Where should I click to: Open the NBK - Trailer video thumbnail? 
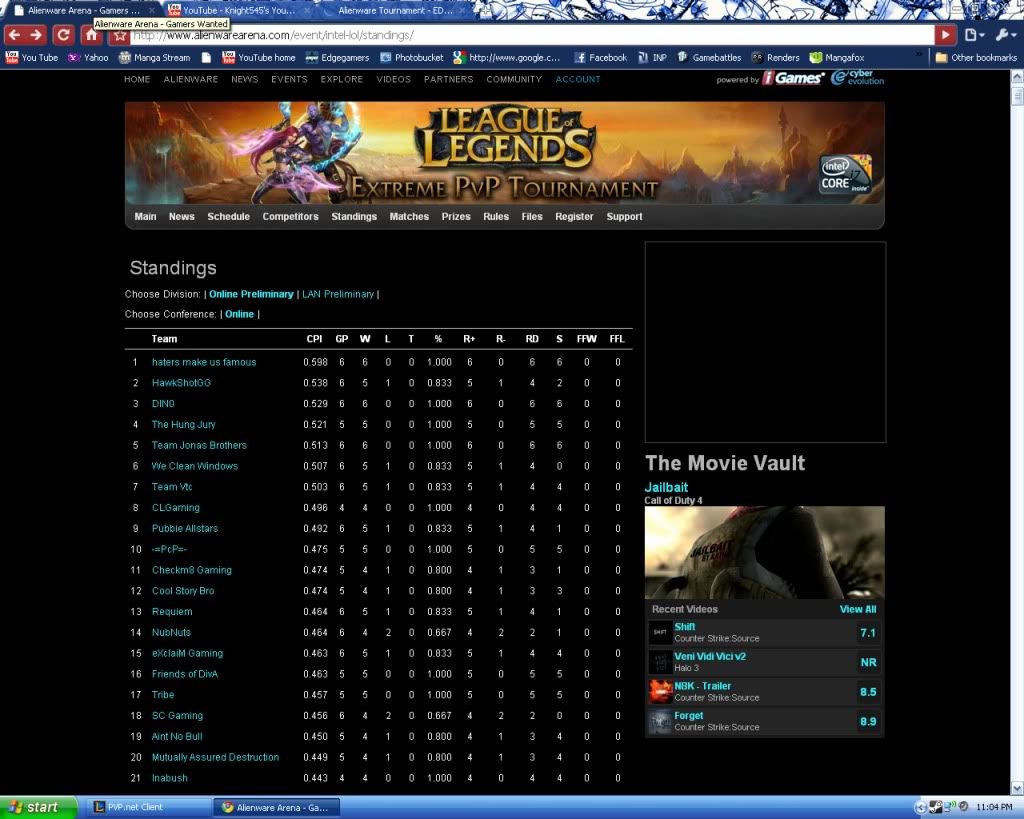[x=660, y=691]
